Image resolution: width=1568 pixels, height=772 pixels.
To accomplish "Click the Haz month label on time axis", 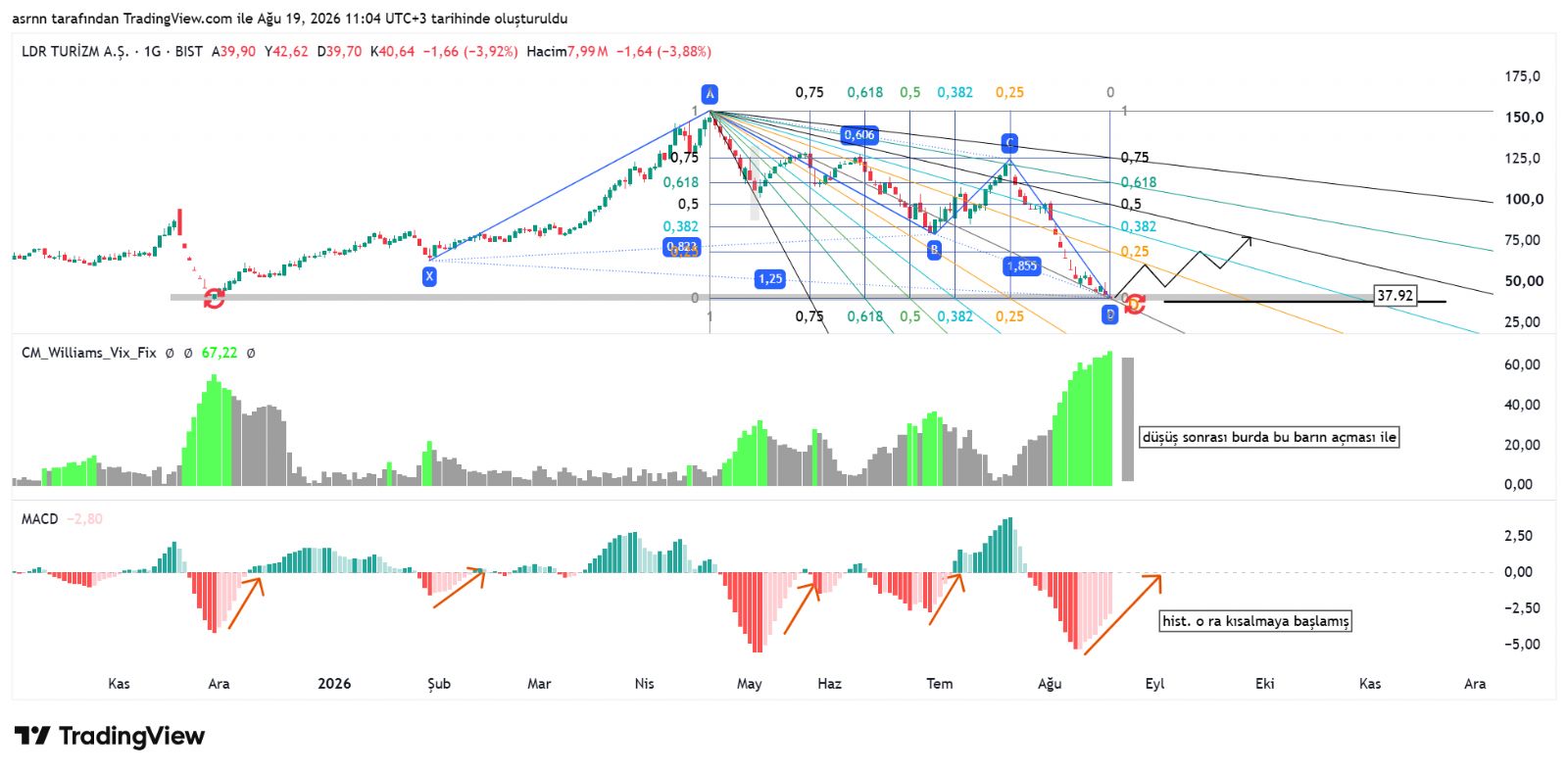I will click(x=829, y=684).
